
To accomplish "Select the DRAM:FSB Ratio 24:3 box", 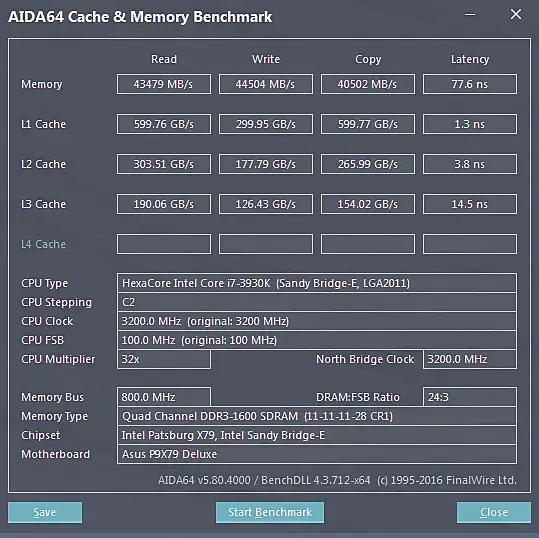I will [x=470, y=397].
